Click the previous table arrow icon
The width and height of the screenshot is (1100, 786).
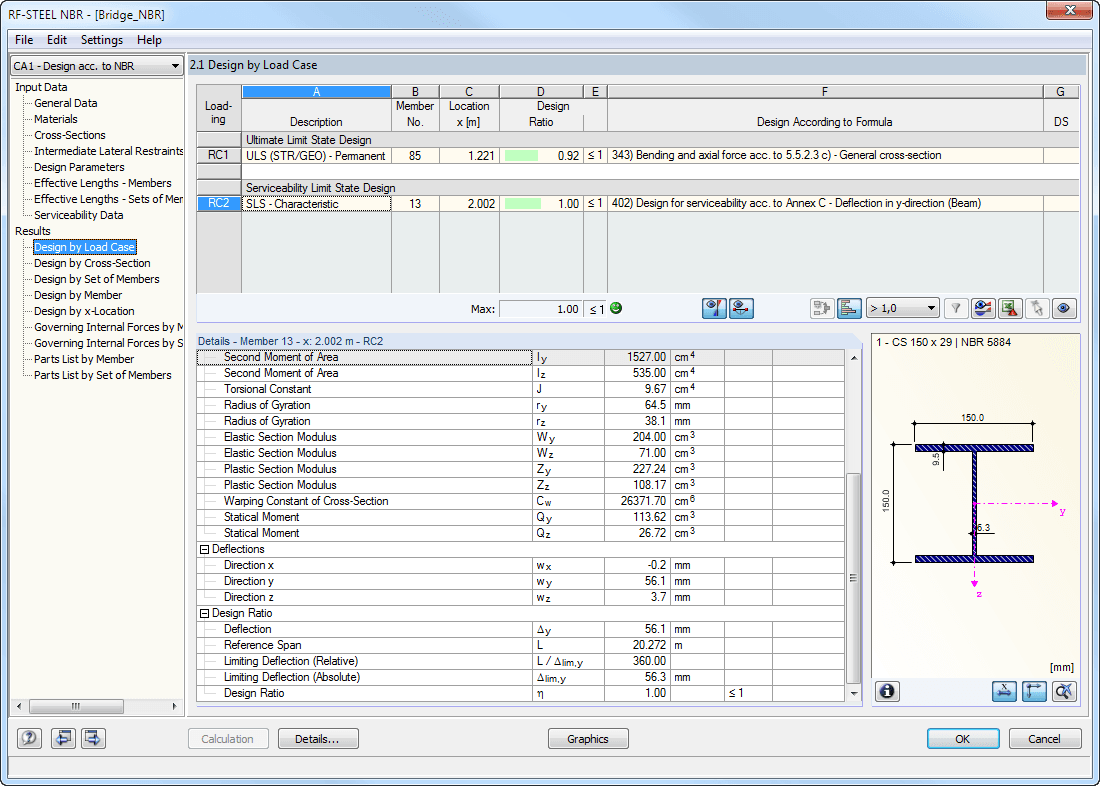click(x=63, y=738)
